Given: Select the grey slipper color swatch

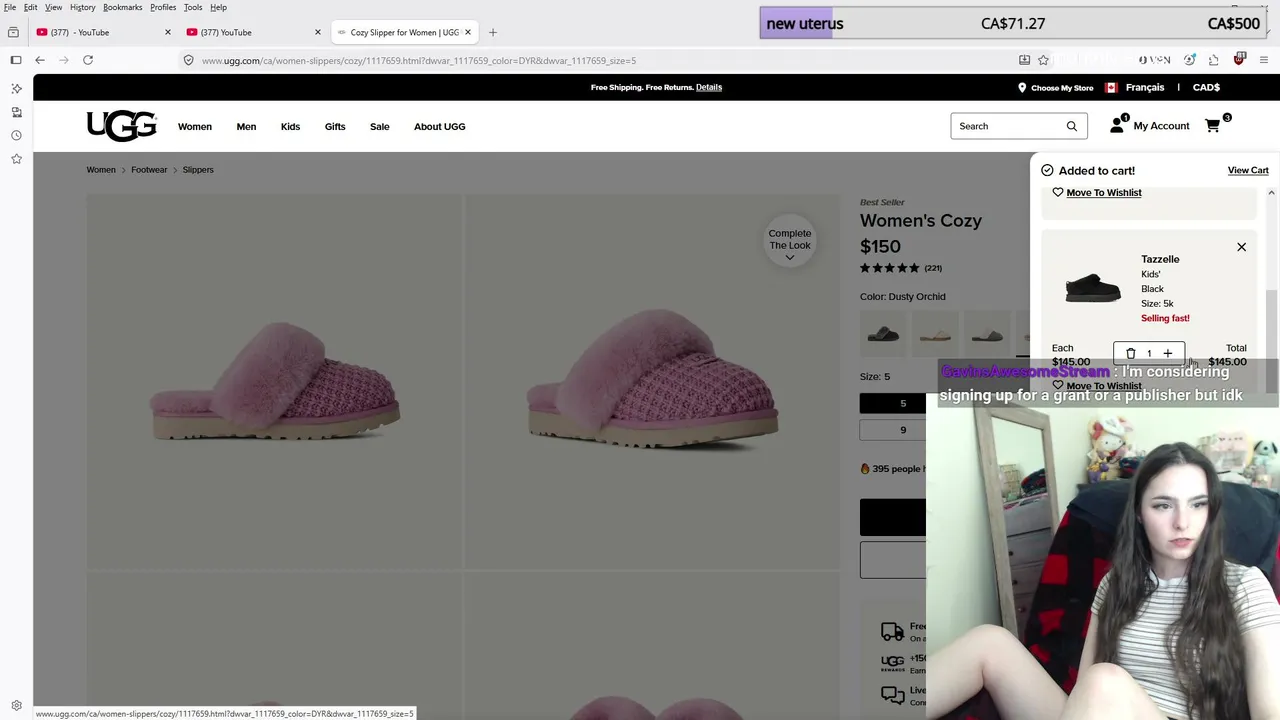Looking at the screenshot, I should pos(987,335).
